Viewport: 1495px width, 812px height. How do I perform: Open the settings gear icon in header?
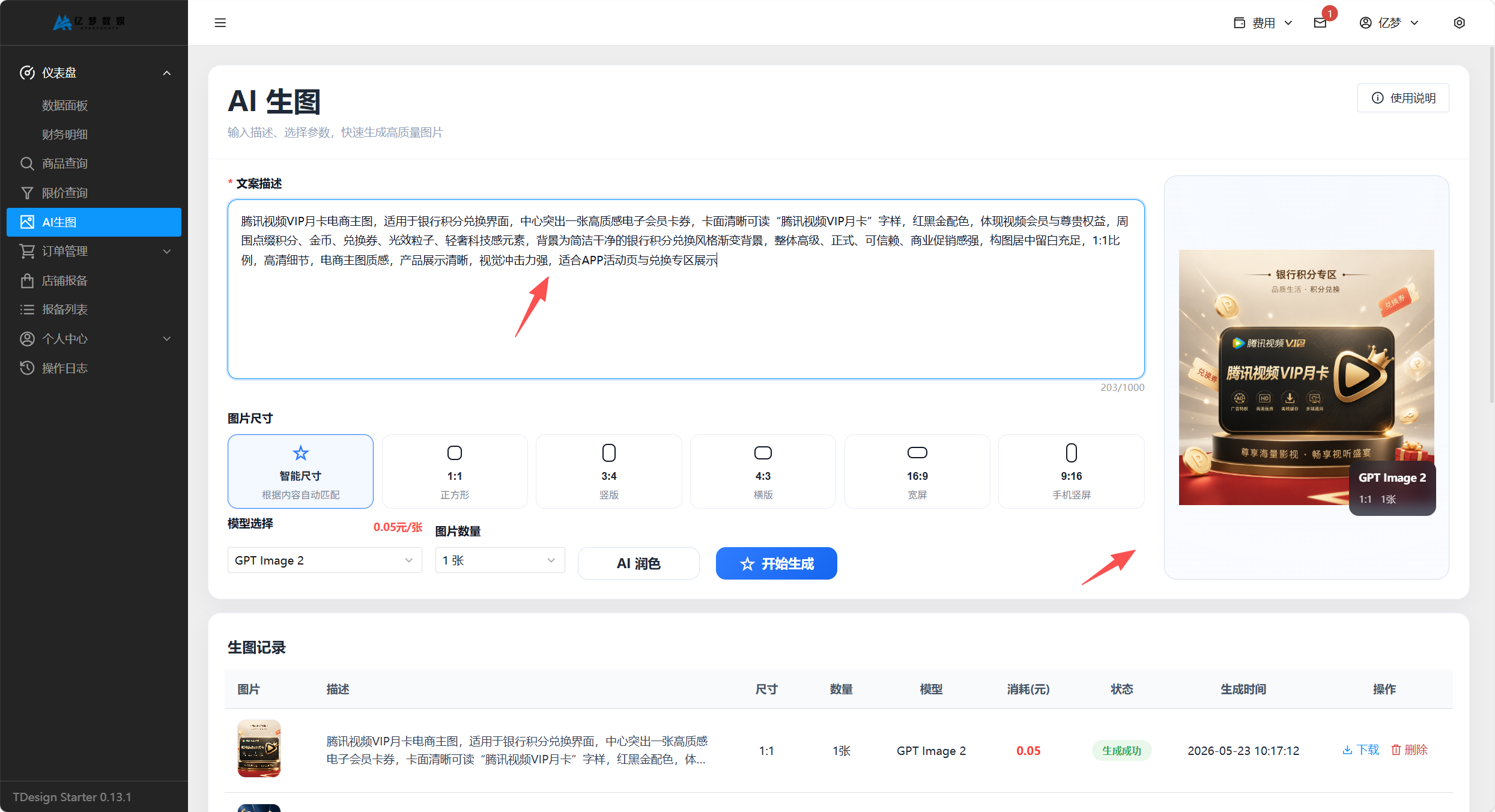point(1460,23)
